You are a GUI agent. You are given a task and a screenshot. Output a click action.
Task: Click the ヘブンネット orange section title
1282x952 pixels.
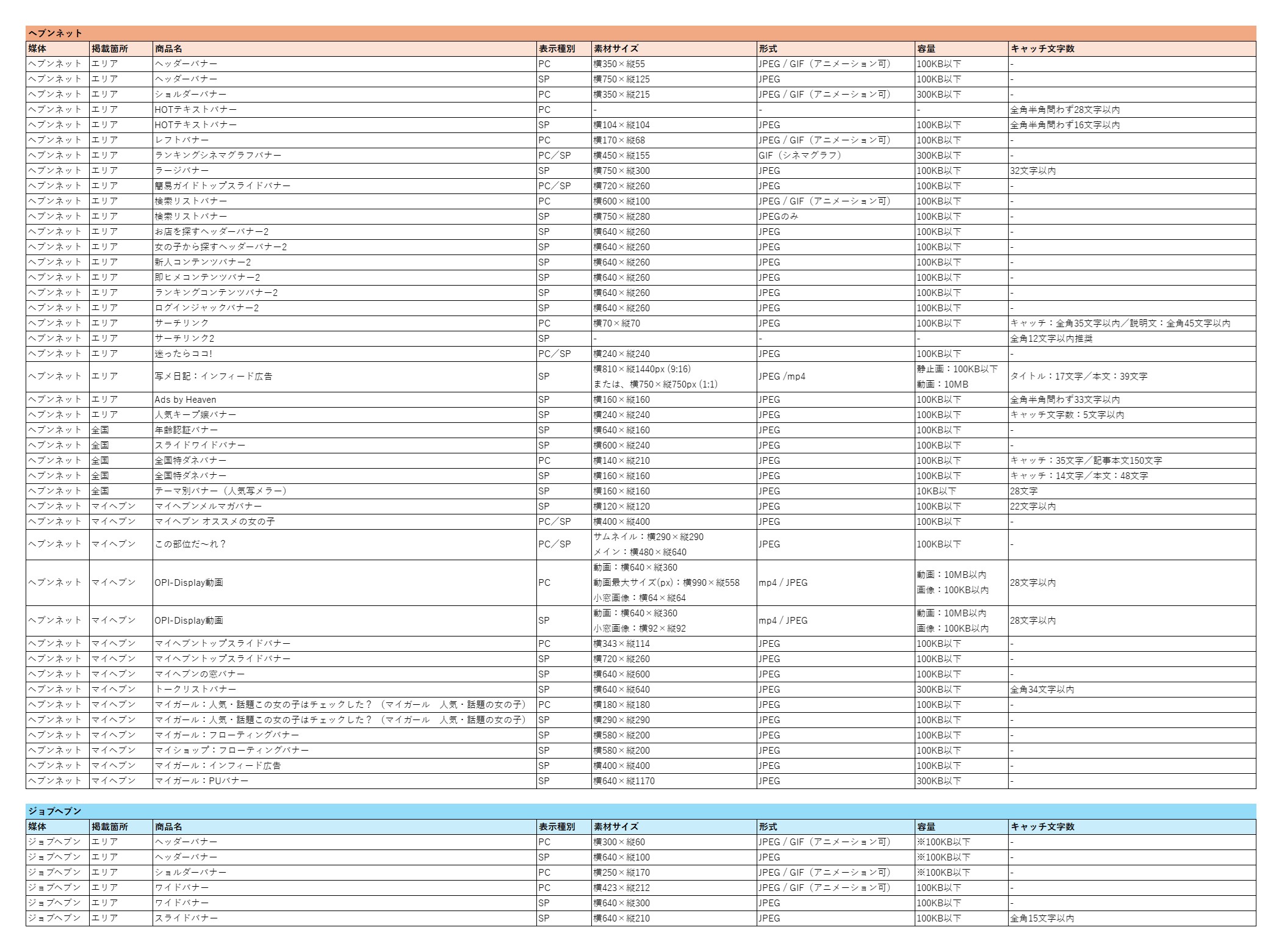coord(55,33)
